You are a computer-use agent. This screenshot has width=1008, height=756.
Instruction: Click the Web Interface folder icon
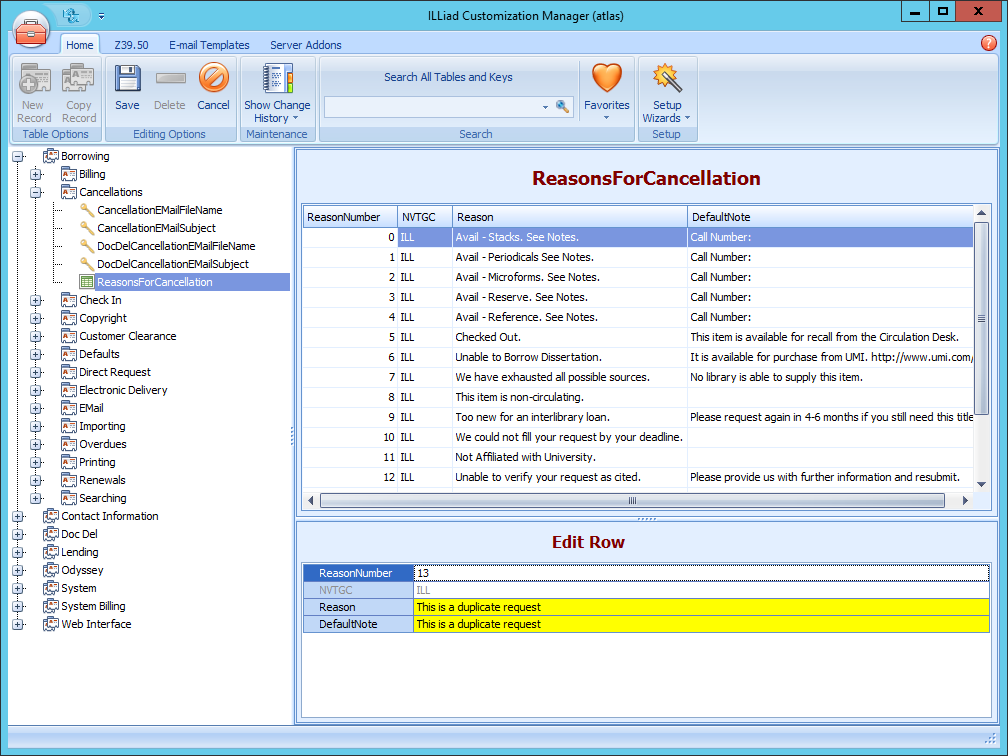point(50,624)
